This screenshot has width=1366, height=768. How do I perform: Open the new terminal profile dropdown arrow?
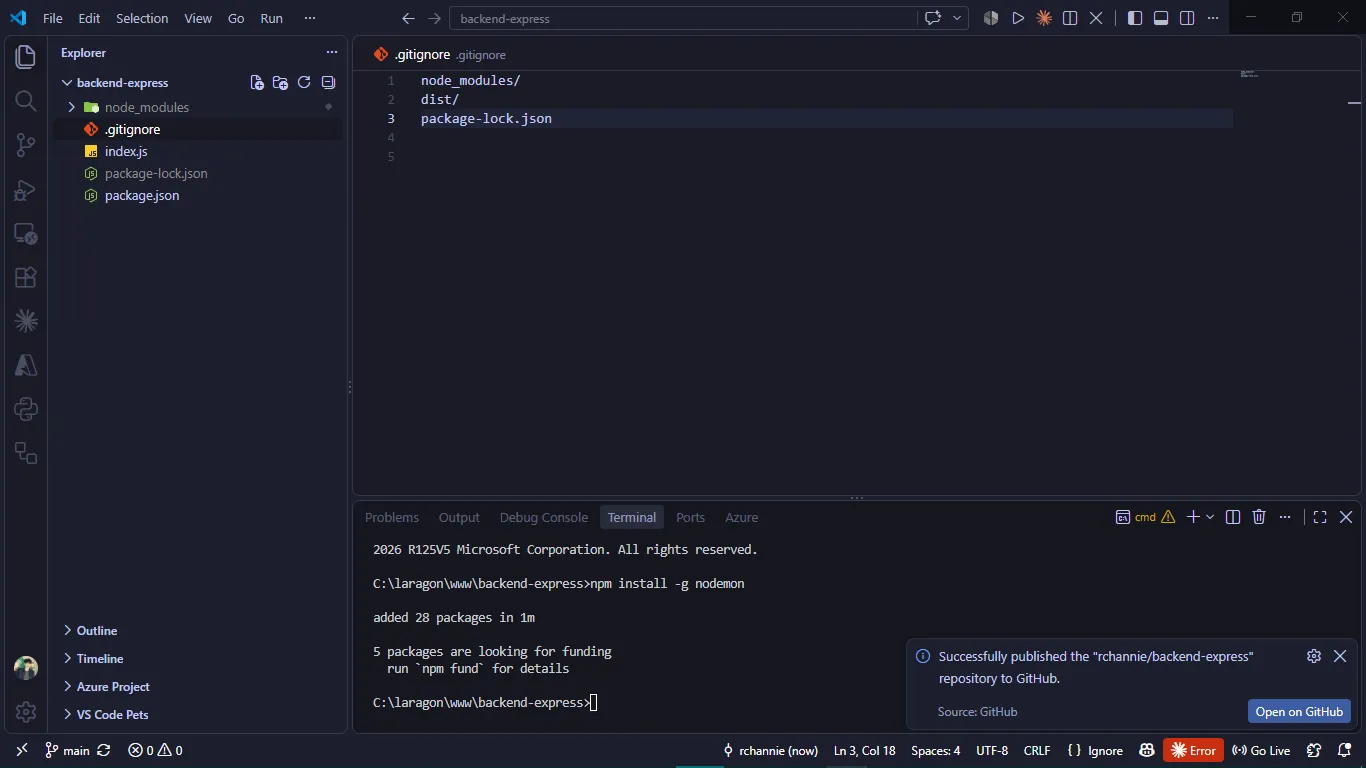tap(1210, 517)
